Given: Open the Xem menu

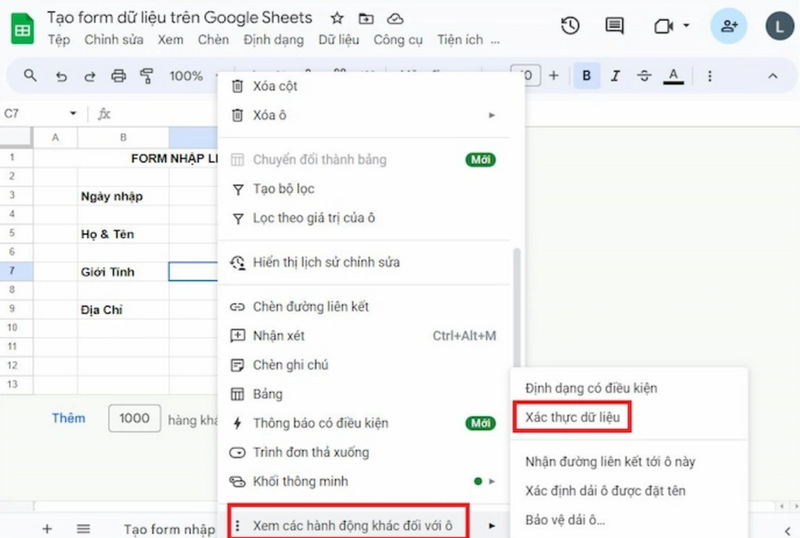Looking at the screenshot, I should pos(170,40).
